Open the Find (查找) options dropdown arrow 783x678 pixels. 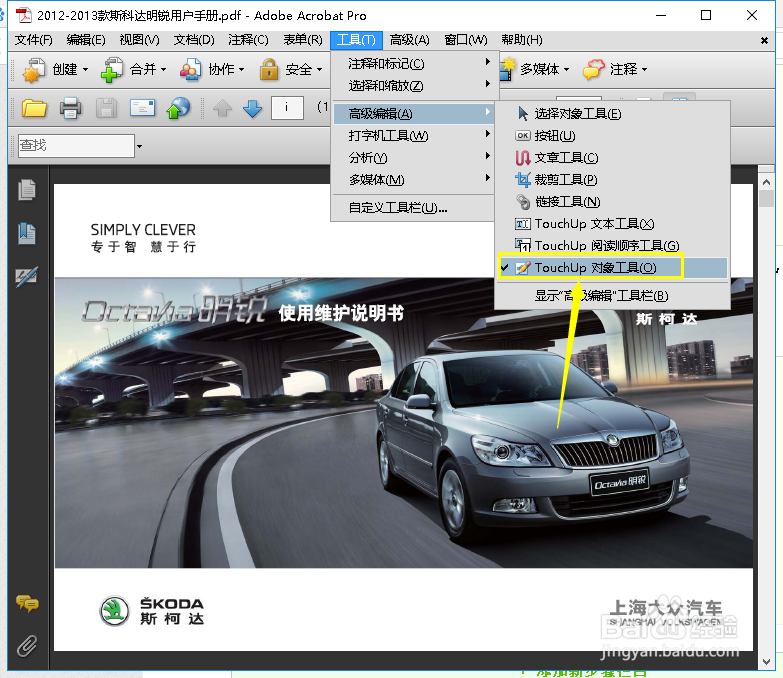(139, 146)
